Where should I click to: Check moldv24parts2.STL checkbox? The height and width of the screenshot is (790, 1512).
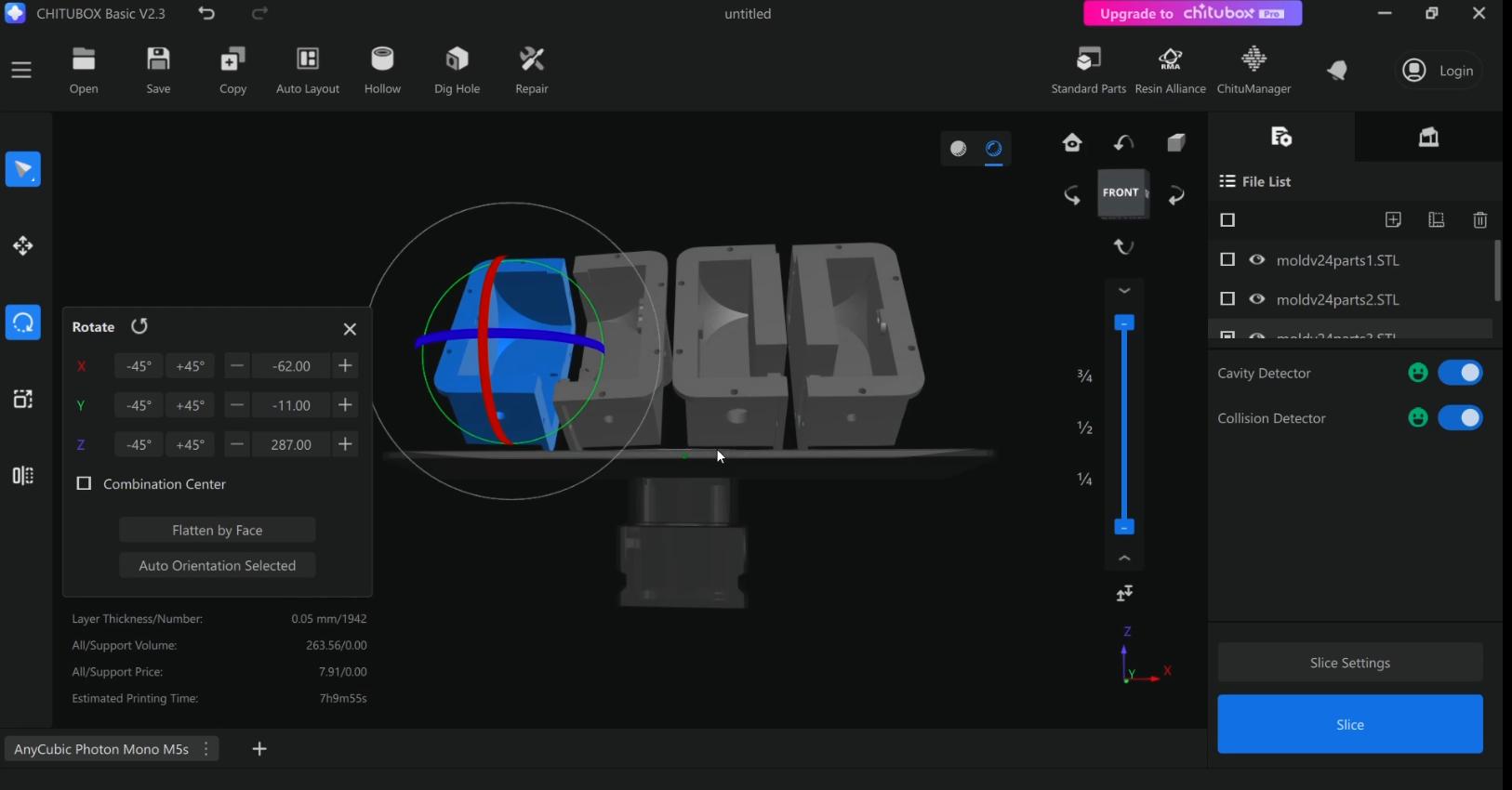tap(1227, 298)
